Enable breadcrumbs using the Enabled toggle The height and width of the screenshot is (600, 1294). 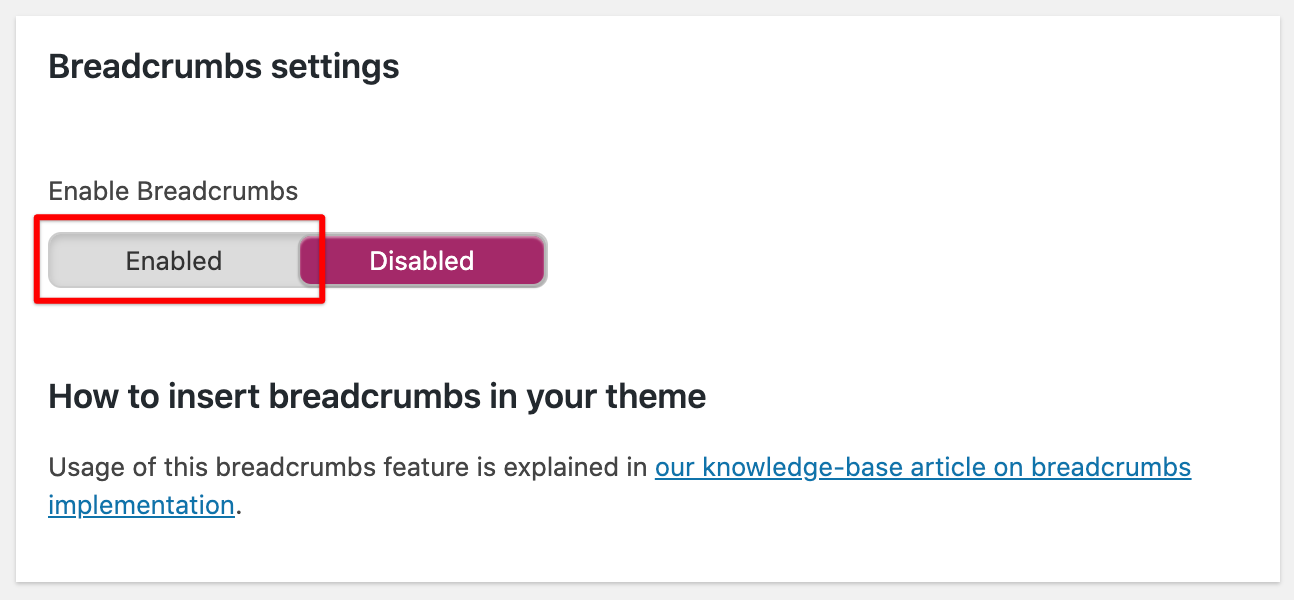173,261
